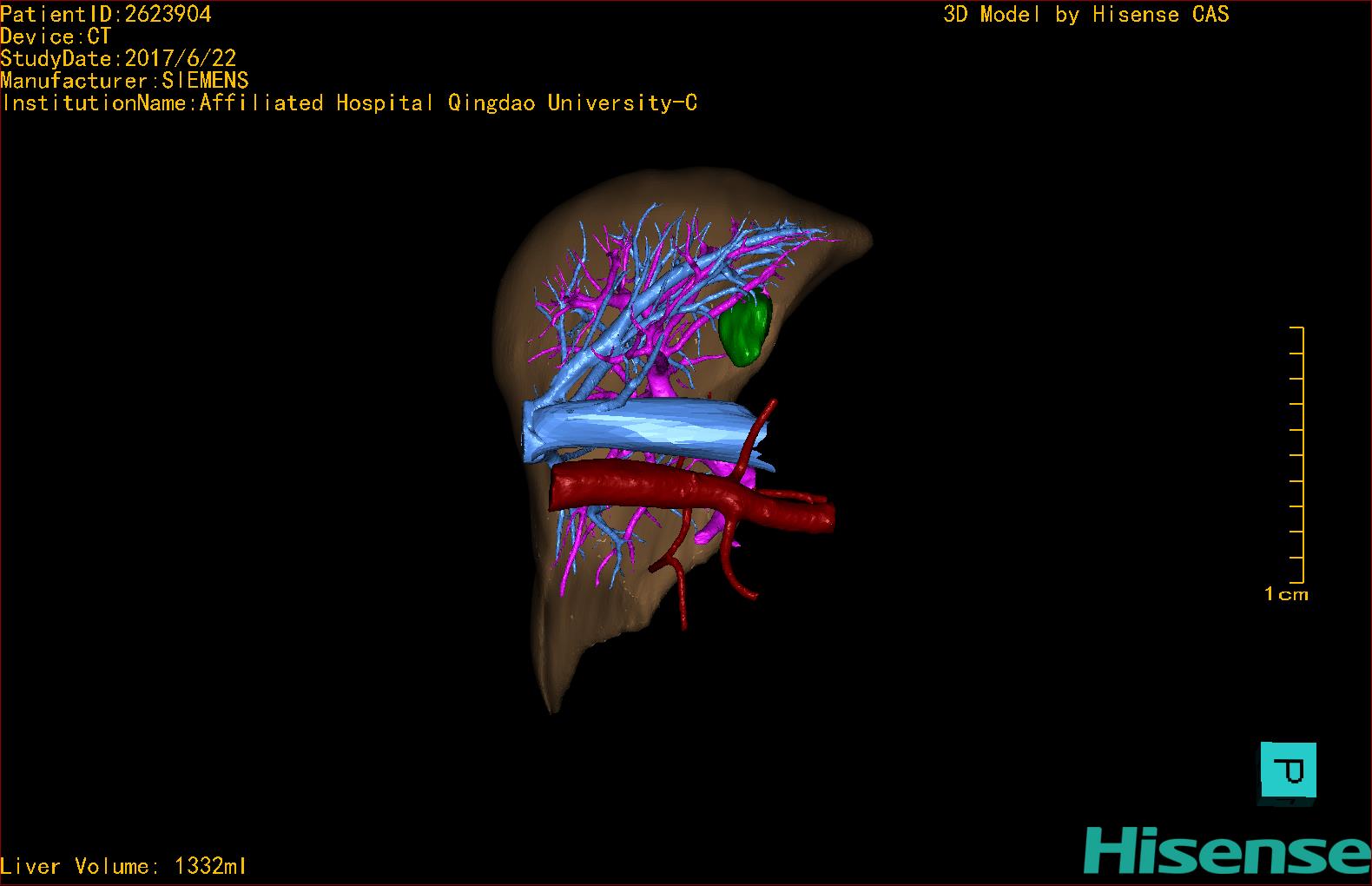Viewport: 1372px width, 886px height.
Task: Click the Manufacturer:SIEMENS line
Action: click(x=125, y=81)
